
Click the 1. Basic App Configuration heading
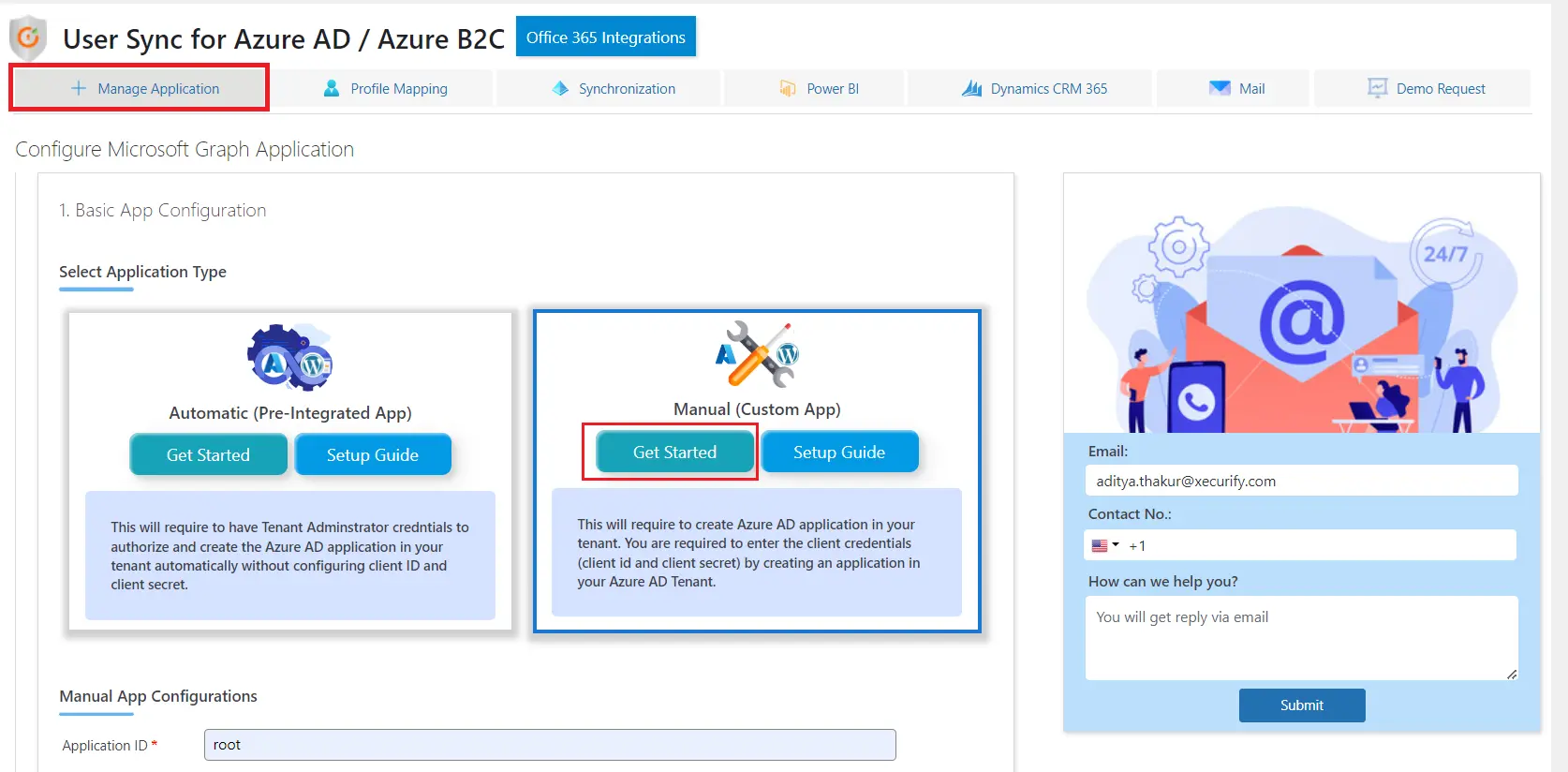[162, 210]
